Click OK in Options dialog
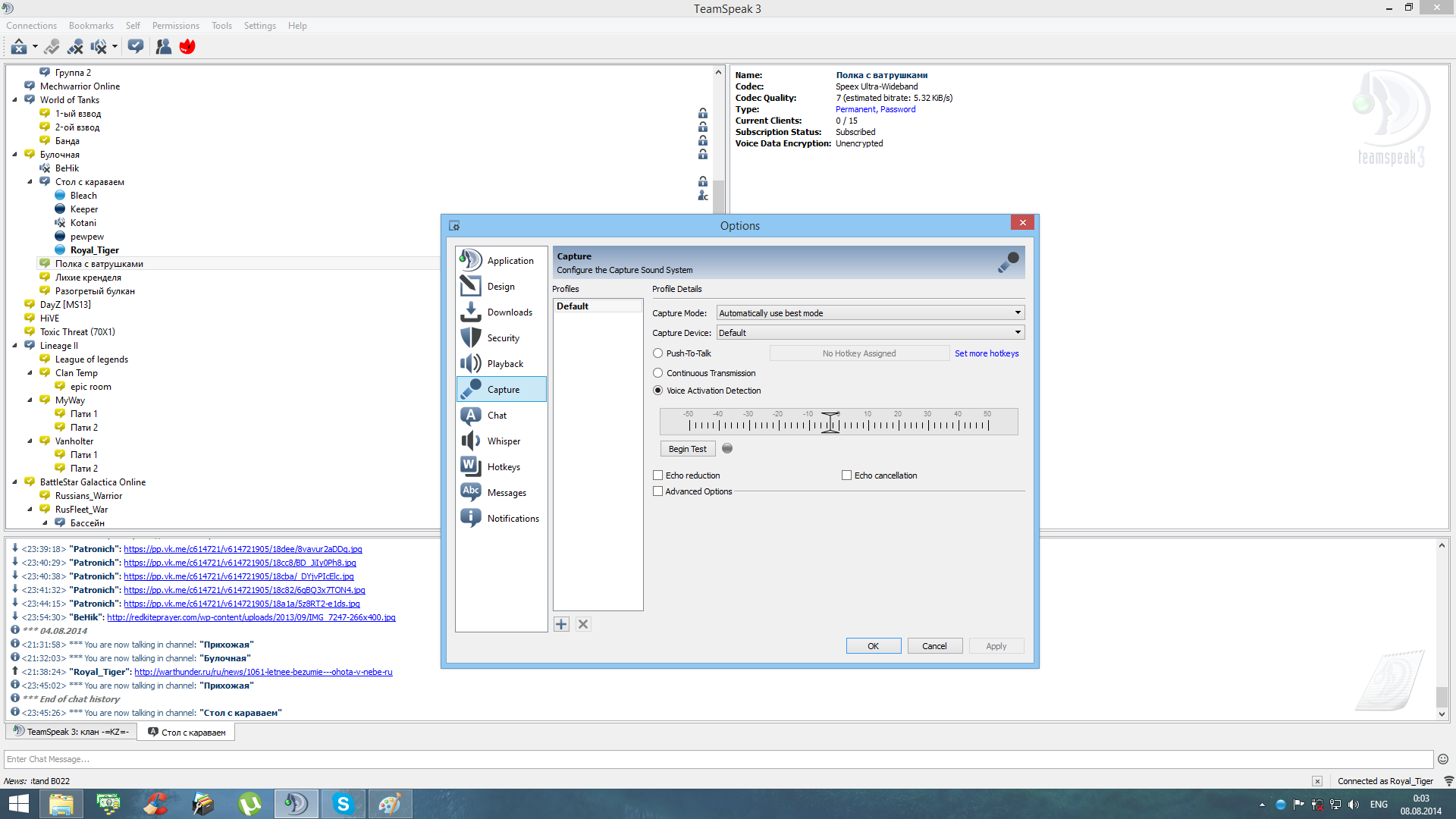The image size is (1456, 819). click(x=874, y=646)
